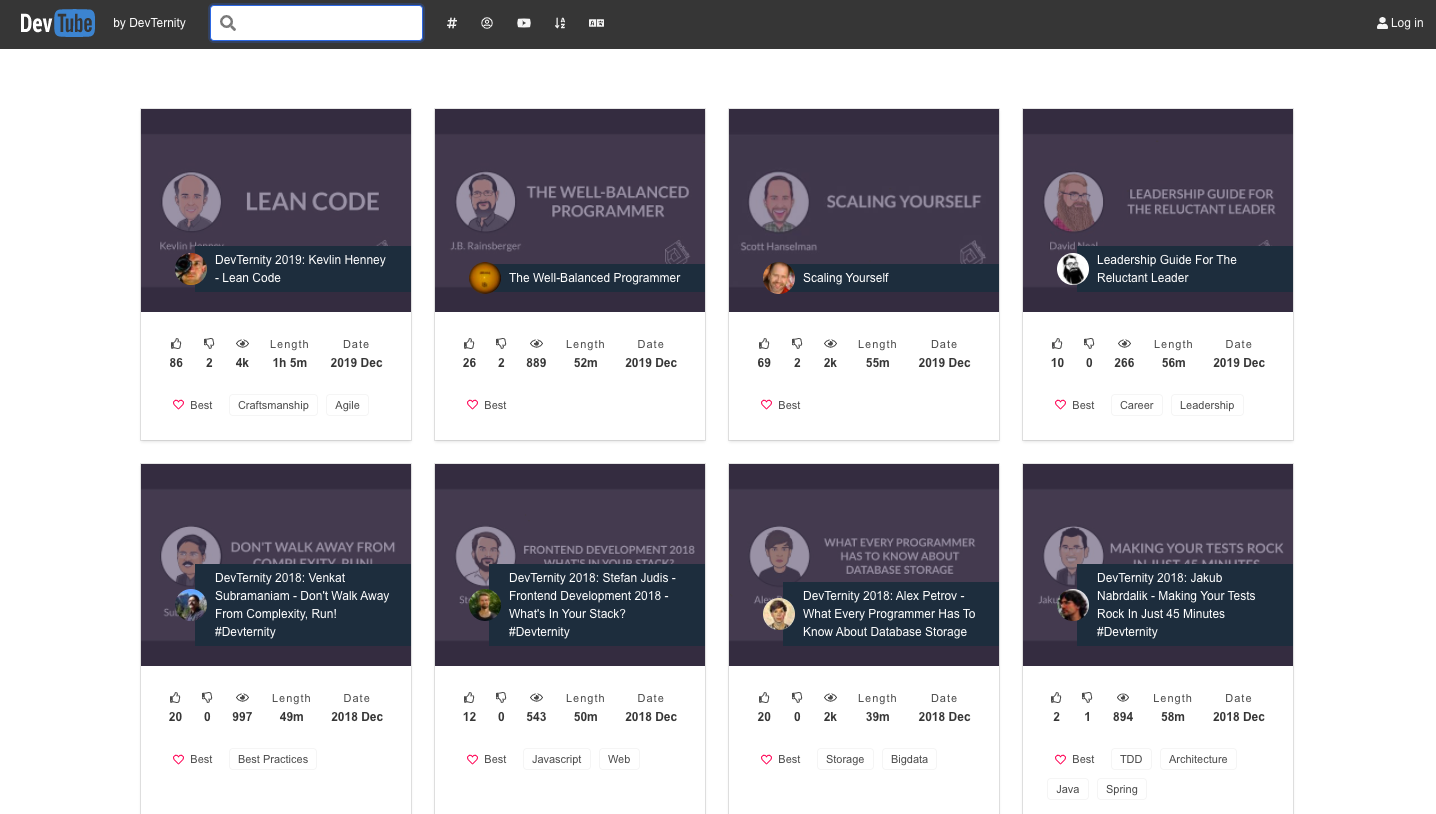Click Best tag on Well-Balanced Programmer card
1436x814 pixels.
click(487, 405)
